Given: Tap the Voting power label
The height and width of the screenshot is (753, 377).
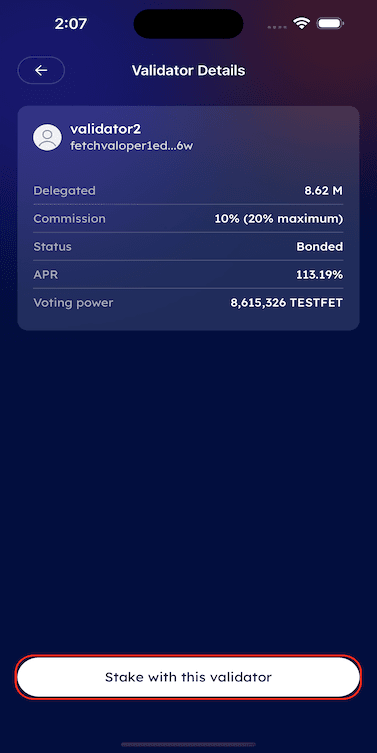Looking at the screenshot, I should (73, 304).
